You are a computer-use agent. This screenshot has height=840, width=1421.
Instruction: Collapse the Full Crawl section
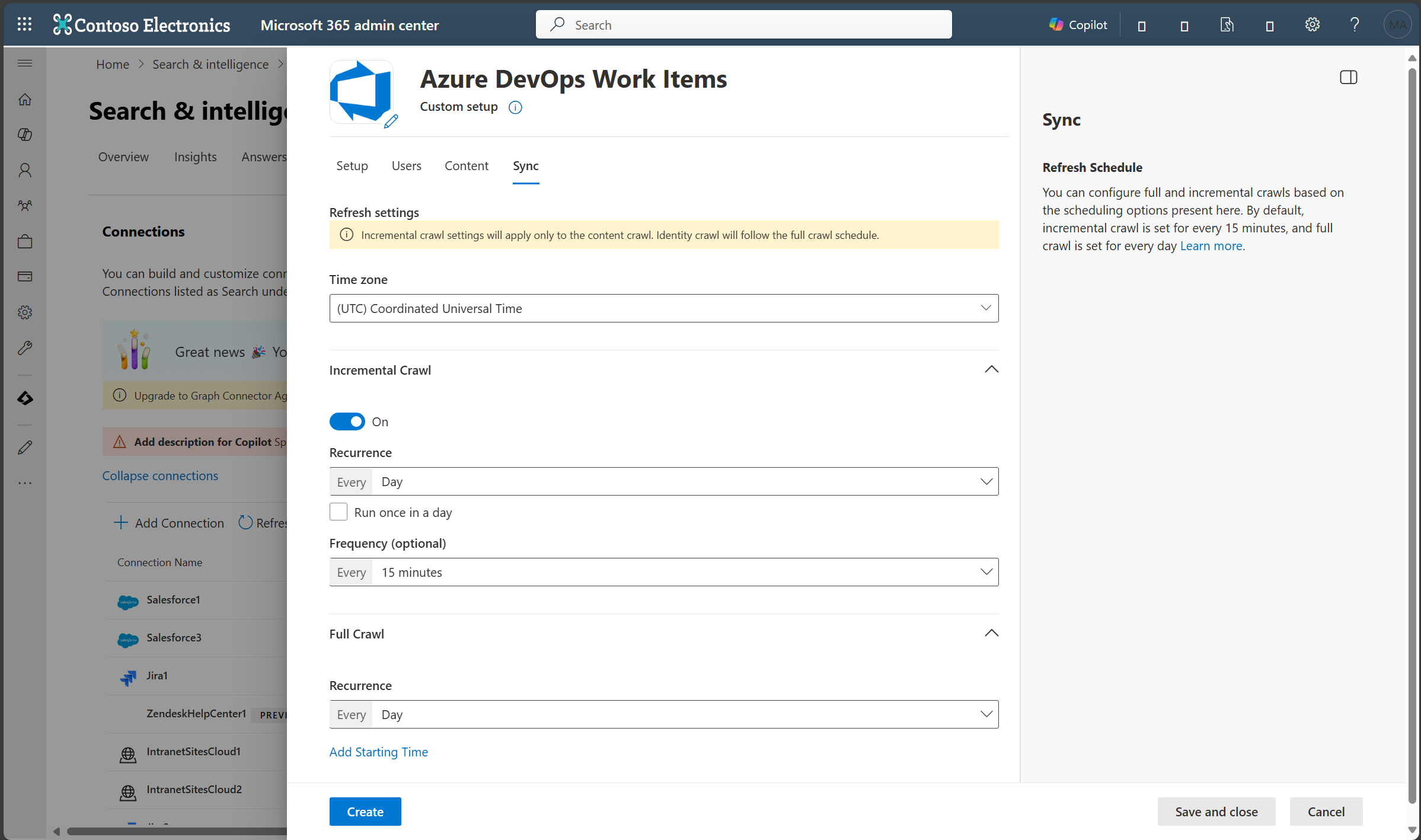coord(991,633)
